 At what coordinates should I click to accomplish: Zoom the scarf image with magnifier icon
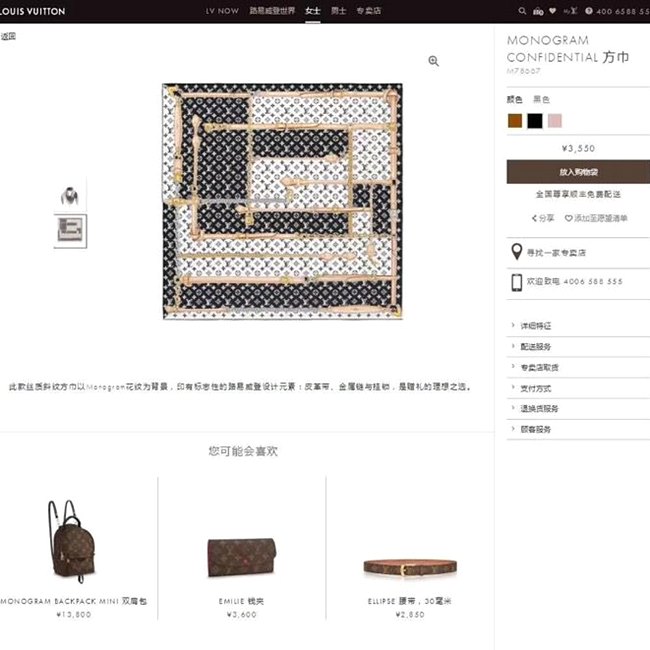[x=434, y=61]
